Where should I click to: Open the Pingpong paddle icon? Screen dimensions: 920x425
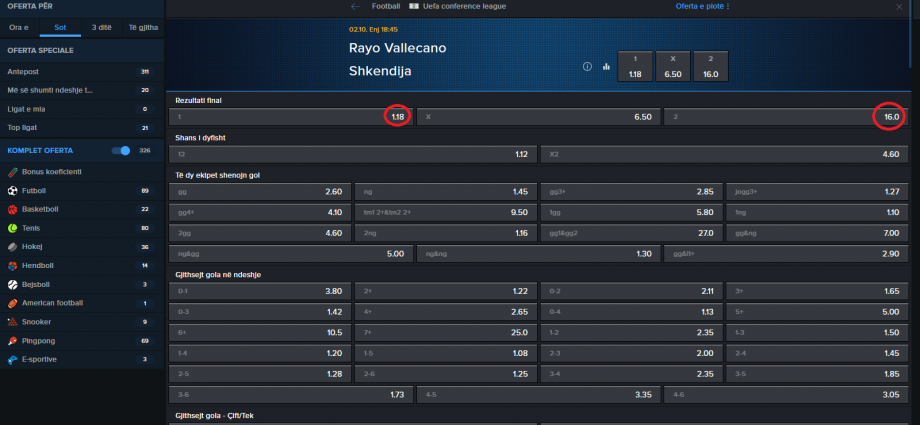(x=12, y=340)
